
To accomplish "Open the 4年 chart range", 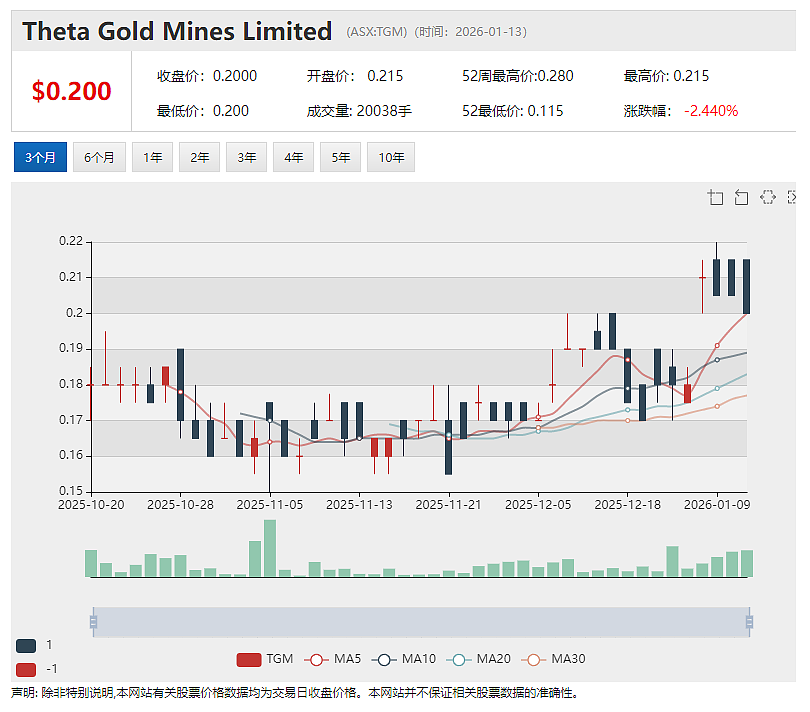I will 293,157.
